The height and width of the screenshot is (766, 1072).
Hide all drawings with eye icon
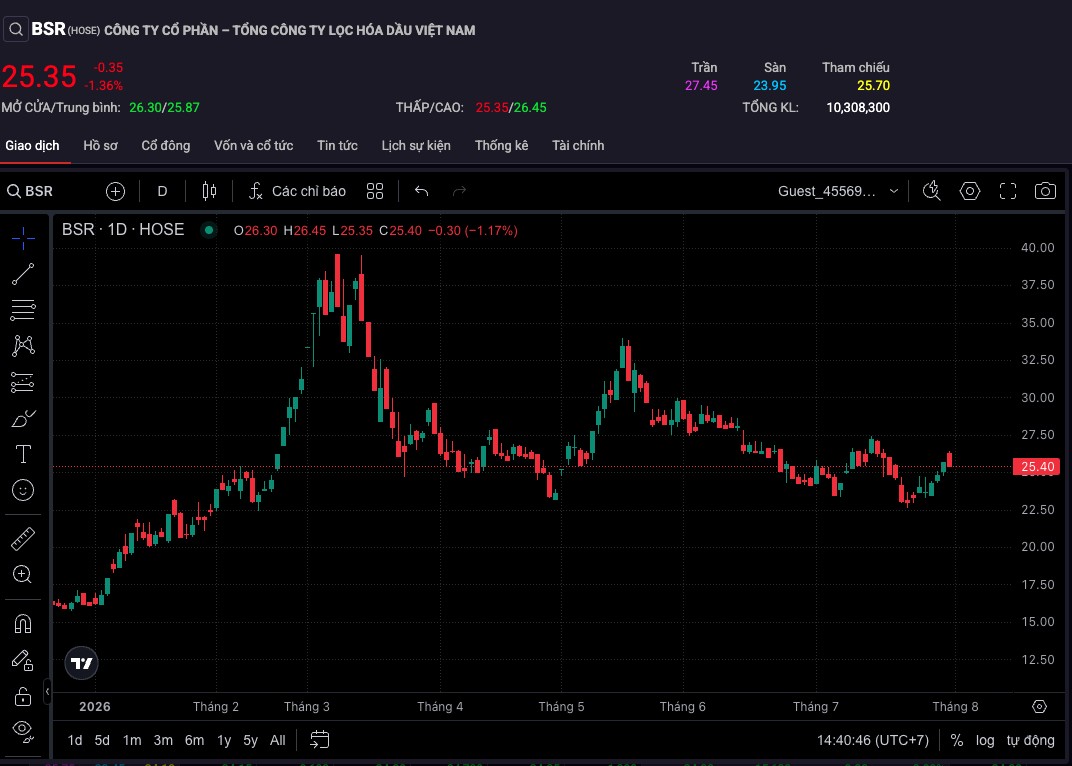(x=23, y=731)
